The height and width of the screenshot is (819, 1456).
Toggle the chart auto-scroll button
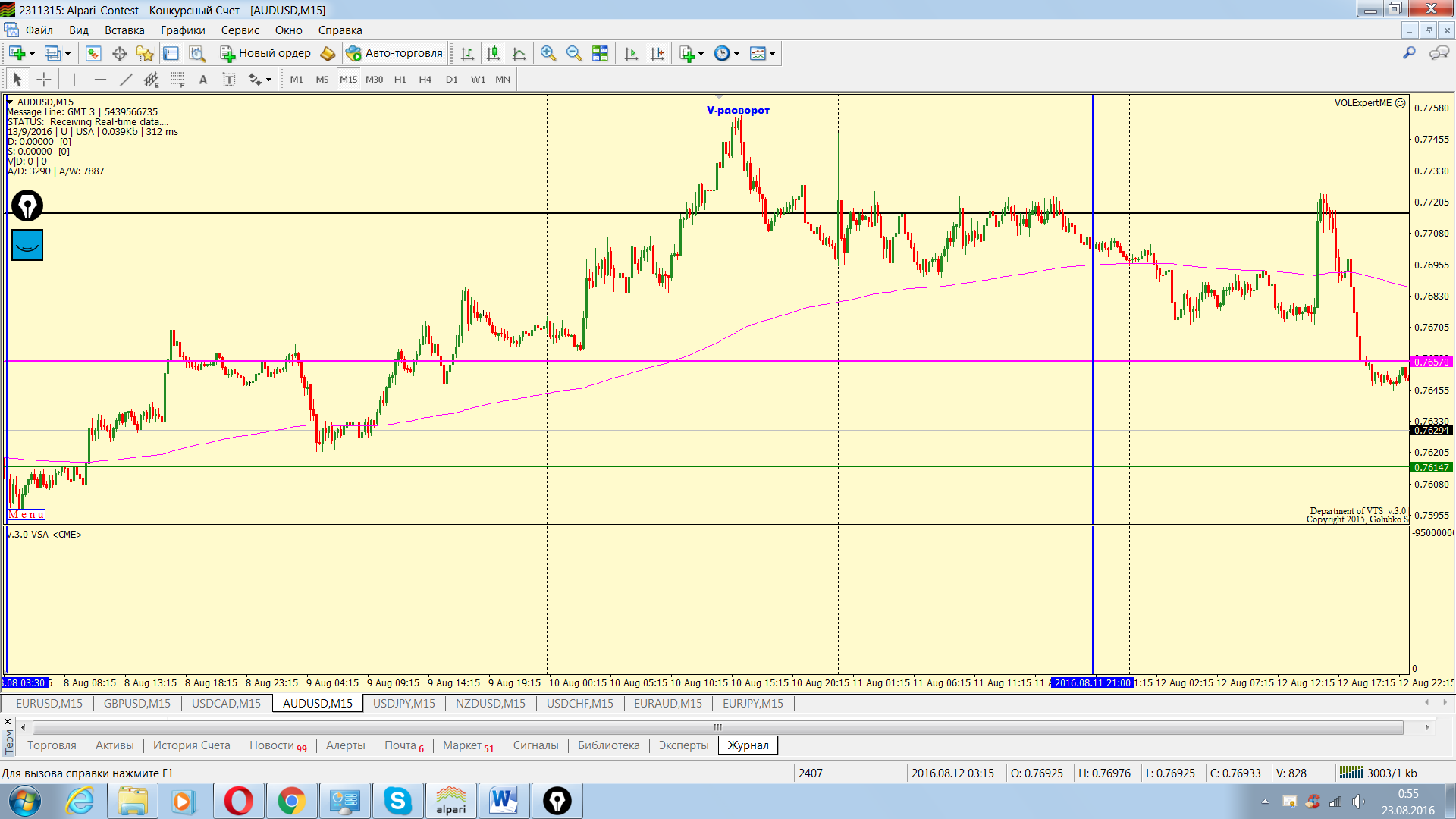point(631,54)
